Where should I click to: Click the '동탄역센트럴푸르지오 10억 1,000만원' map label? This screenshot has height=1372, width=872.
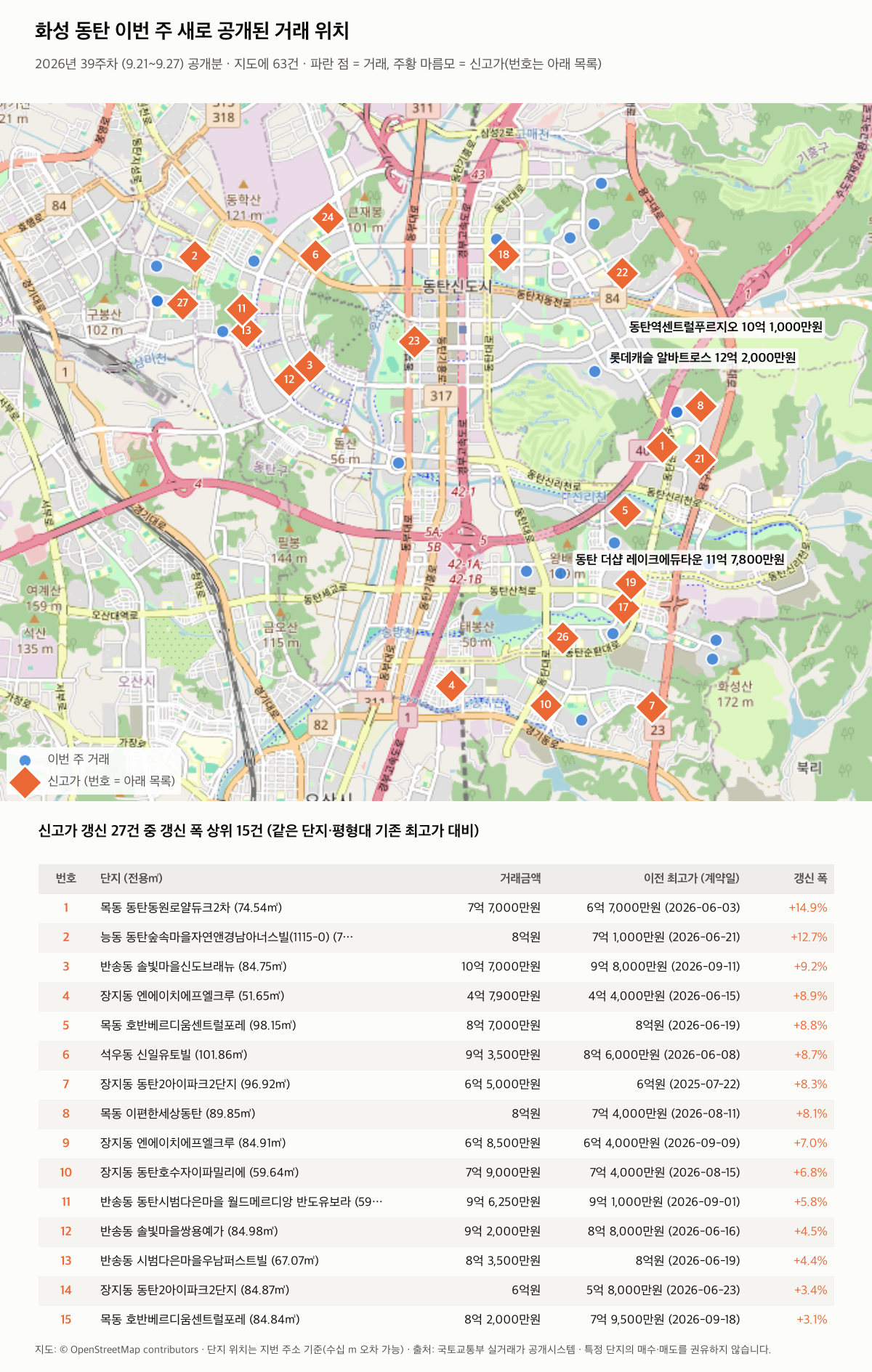pos(726,327)
